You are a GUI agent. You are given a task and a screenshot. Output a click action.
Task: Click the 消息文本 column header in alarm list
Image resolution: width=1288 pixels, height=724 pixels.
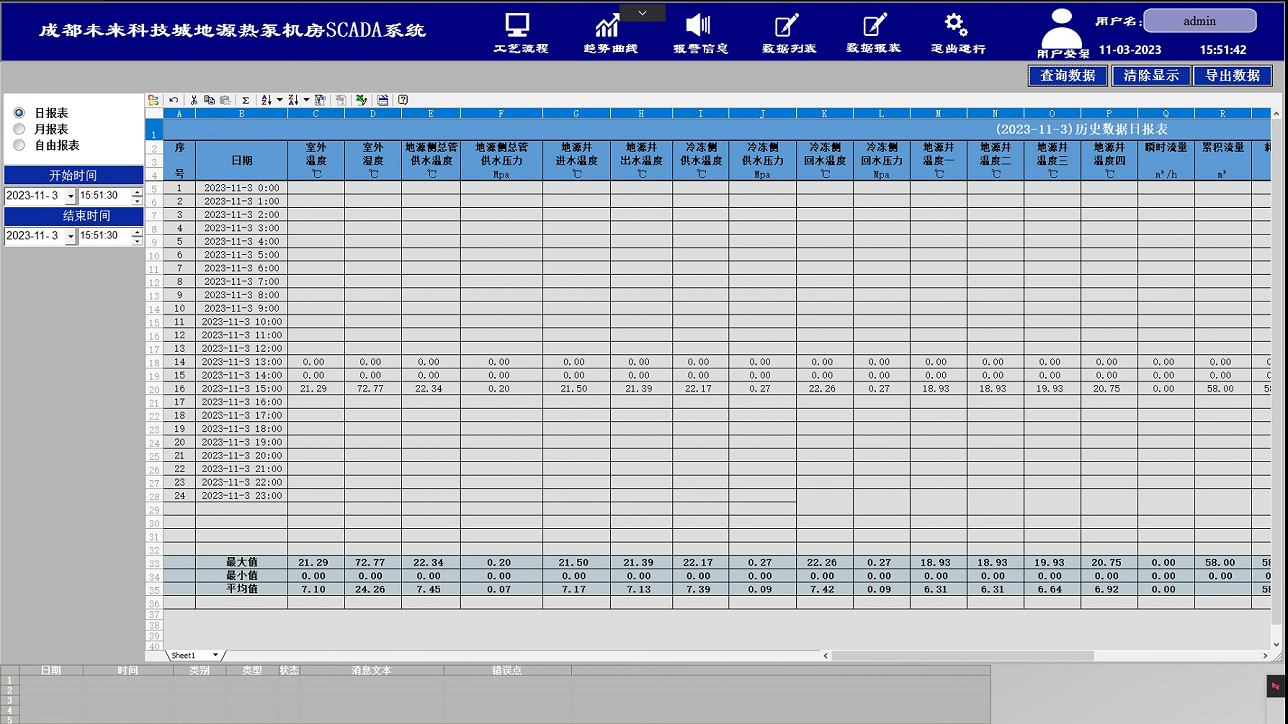tap(371, 670)
